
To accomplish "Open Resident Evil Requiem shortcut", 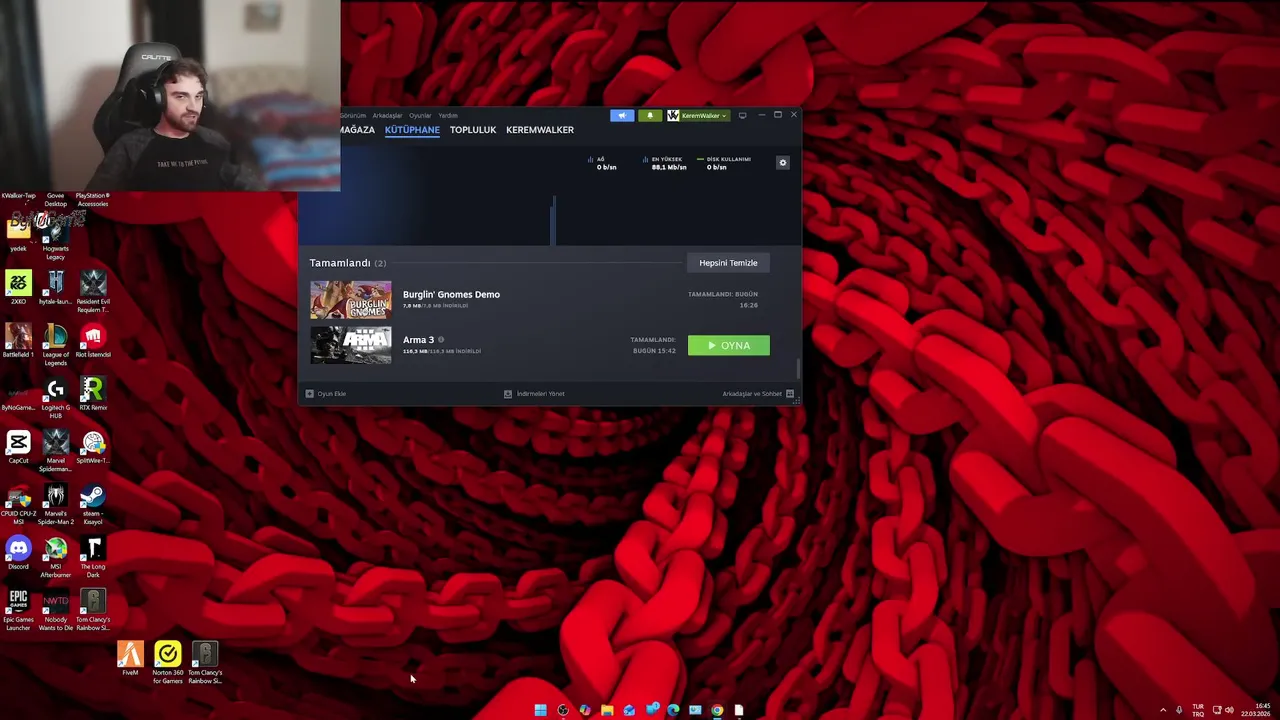I will (93, 292).
